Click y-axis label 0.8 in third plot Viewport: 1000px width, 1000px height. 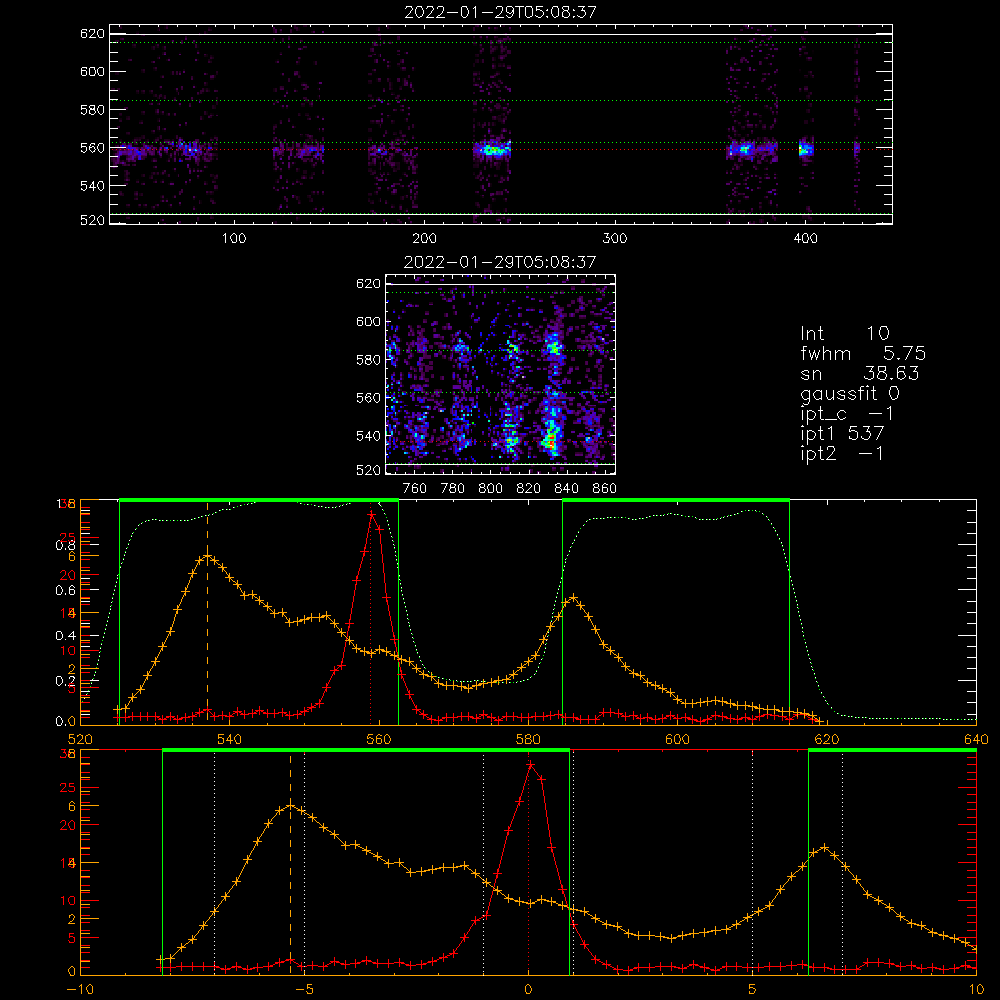[x=66, y=545]
